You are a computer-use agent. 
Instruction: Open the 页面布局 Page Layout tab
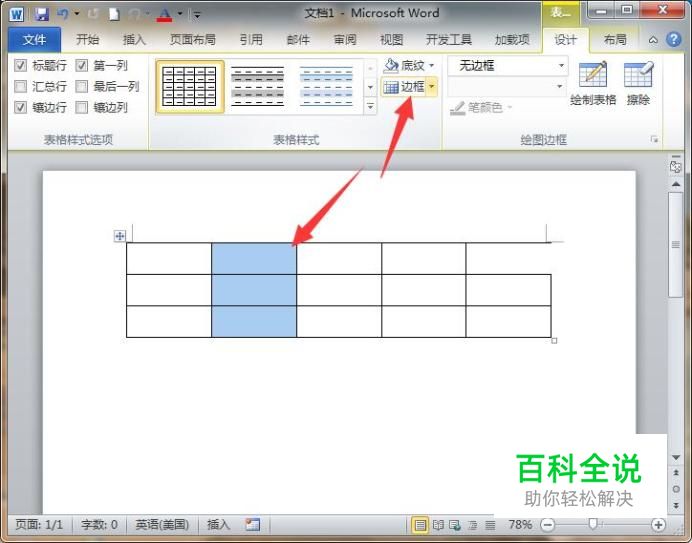(193, 40)
